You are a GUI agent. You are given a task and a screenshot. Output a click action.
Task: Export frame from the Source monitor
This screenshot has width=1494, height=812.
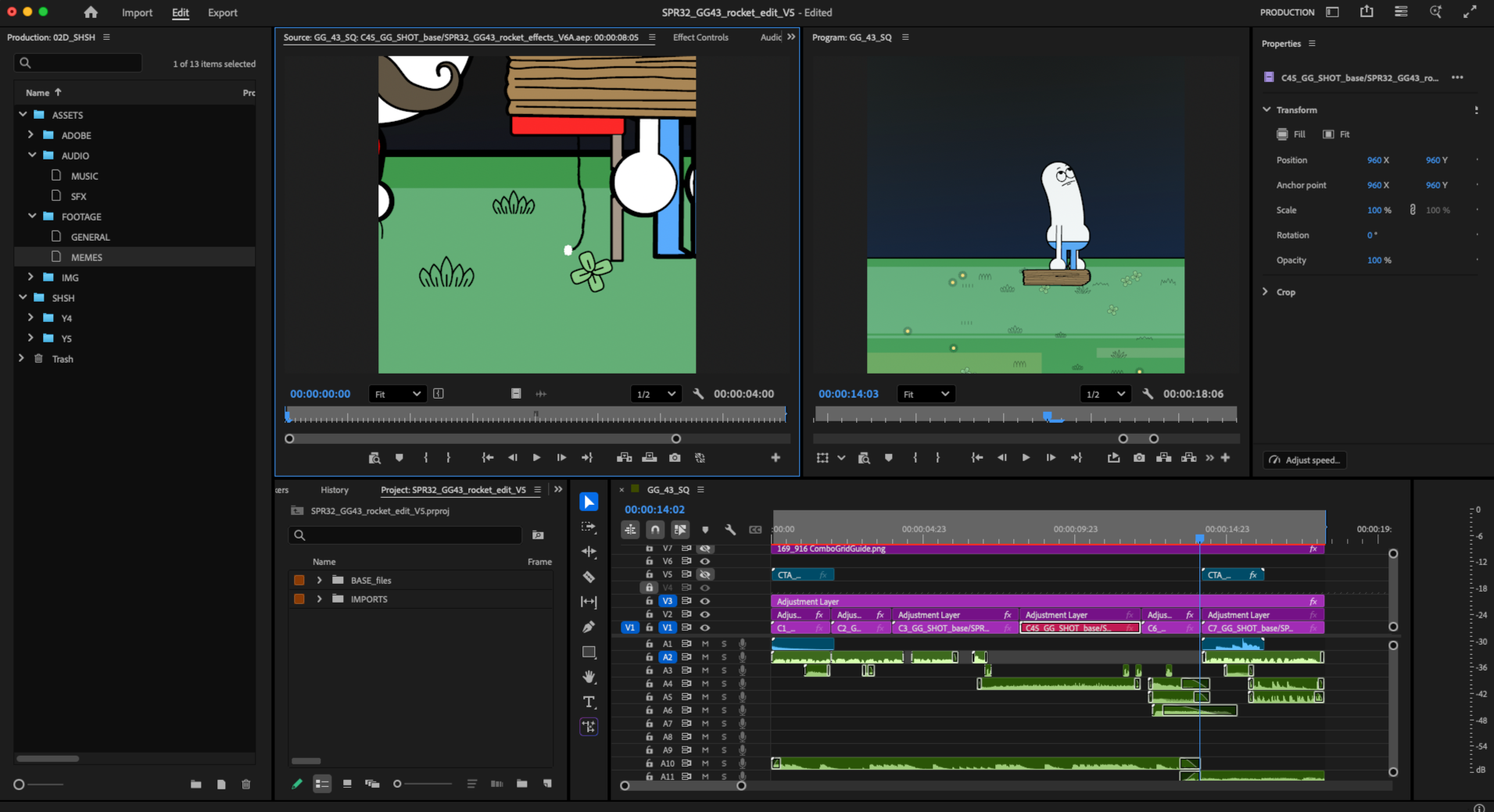pyautogui.click(x=675, y=458)
